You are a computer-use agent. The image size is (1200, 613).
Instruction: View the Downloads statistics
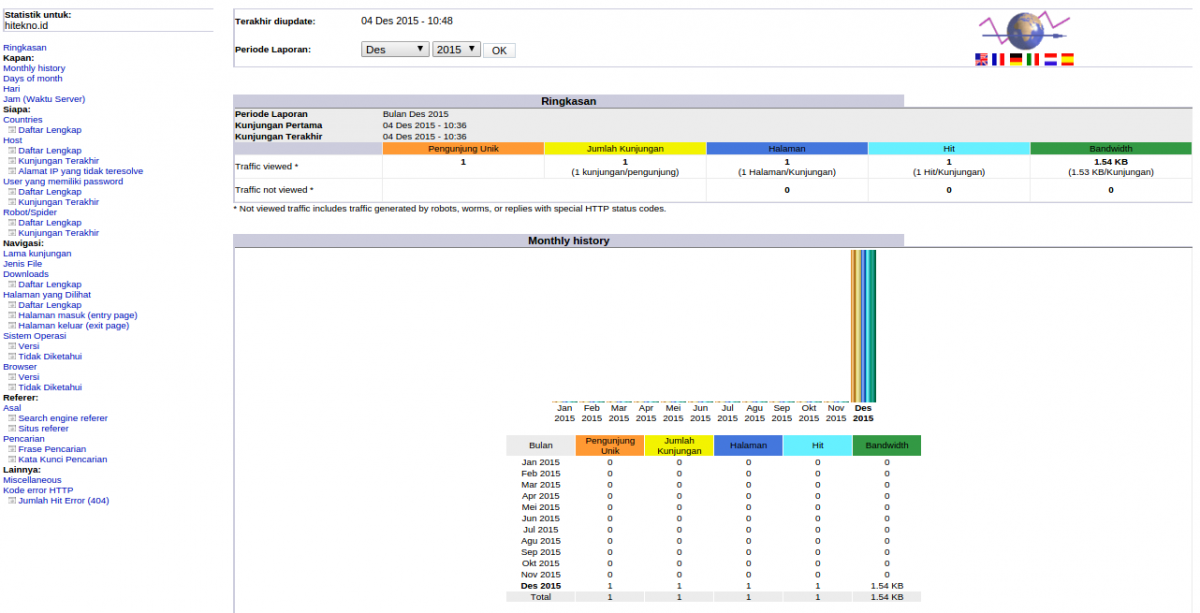point(25,273)
